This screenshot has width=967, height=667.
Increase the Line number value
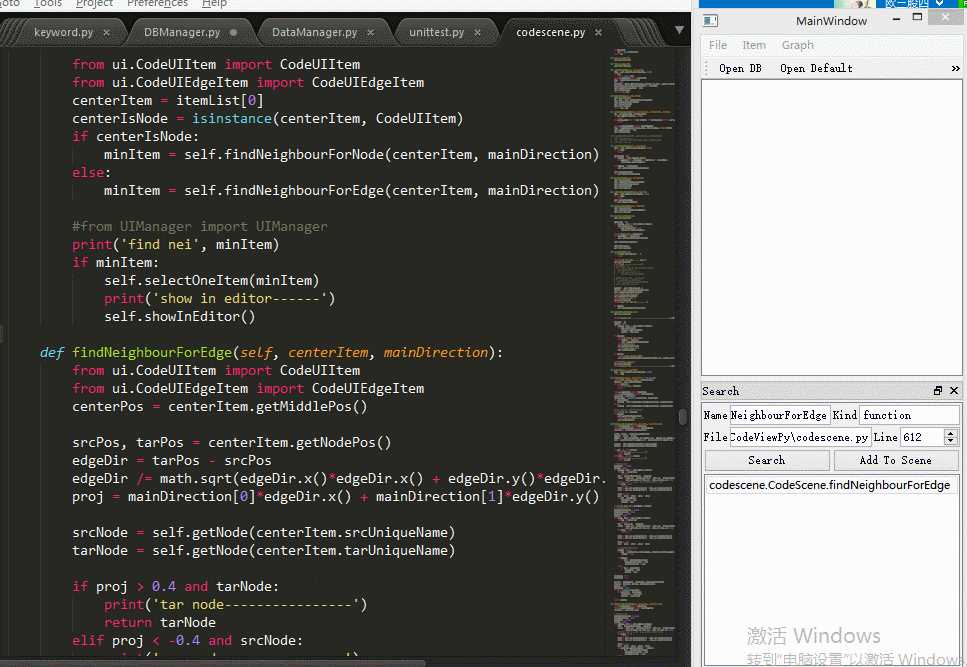tap(951, 433)
